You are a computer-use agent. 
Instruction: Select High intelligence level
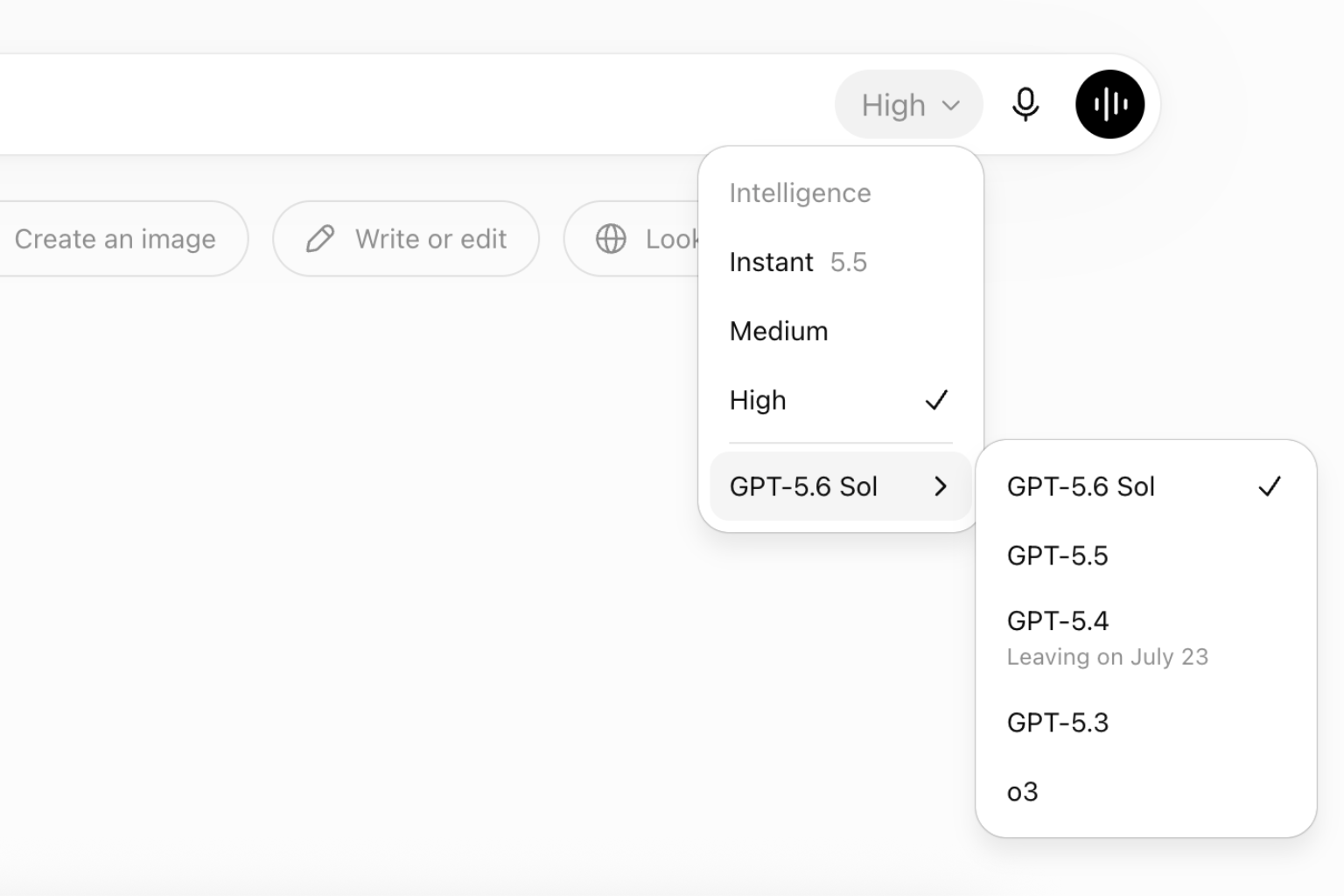[x=841, y=400]
